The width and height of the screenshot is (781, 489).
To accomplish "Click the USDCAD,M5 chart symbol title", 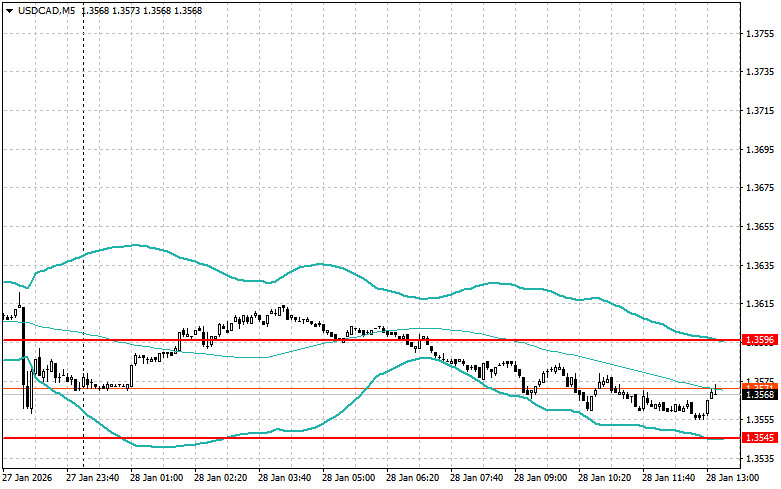I will tap(46, 10).
